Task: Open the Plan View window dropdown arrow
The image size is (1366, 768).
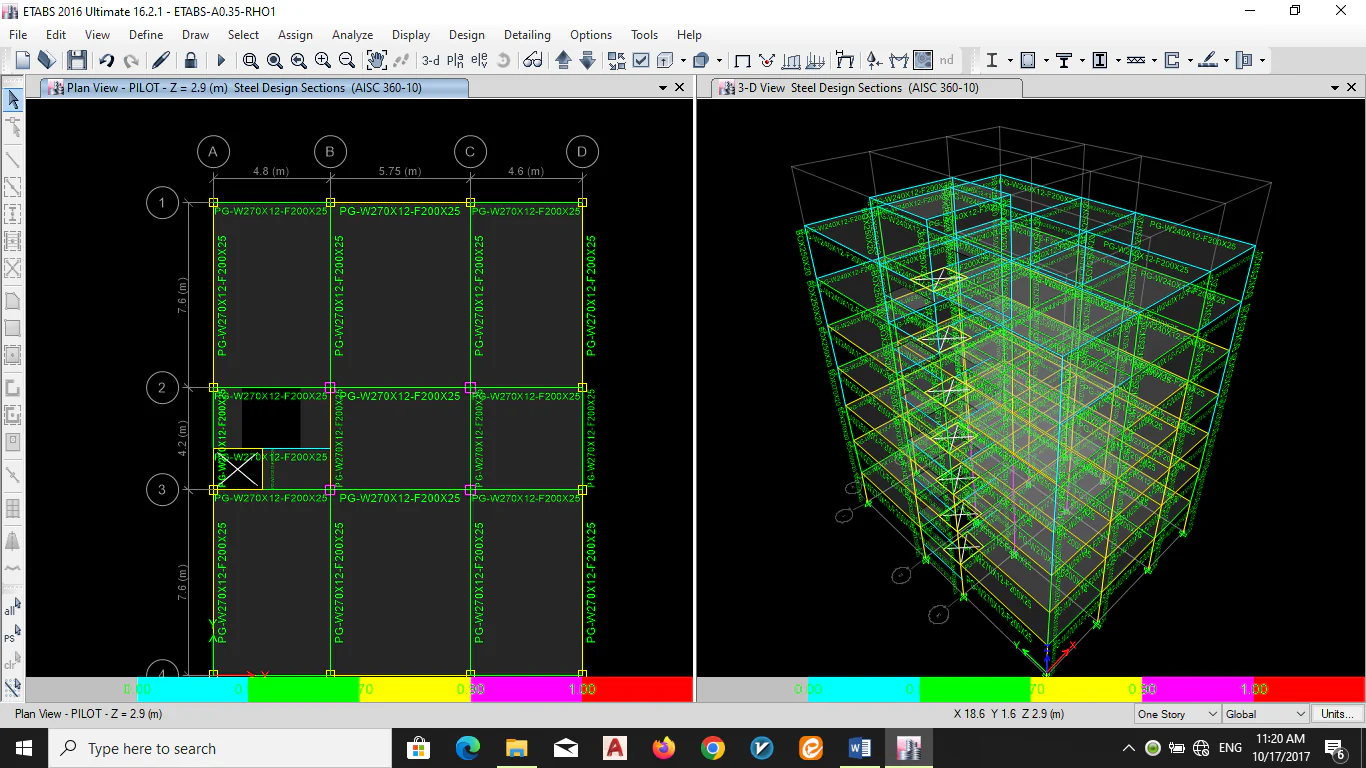Action: [x=662, y=88]
